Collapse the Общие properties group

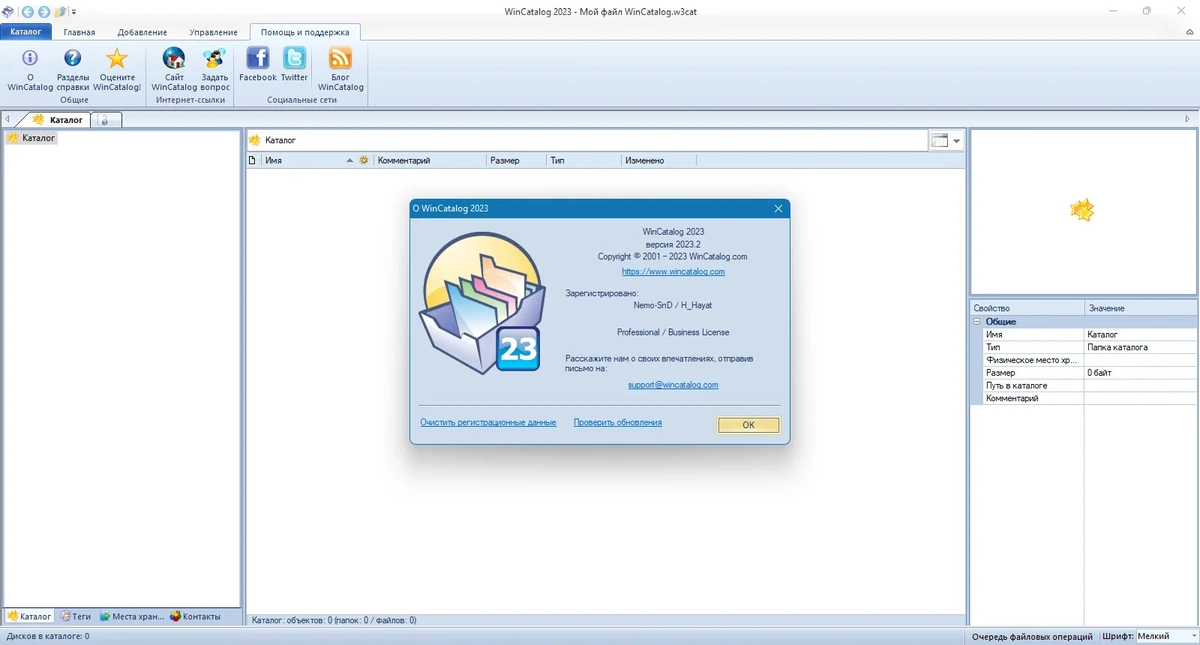(x=977, y=322)
